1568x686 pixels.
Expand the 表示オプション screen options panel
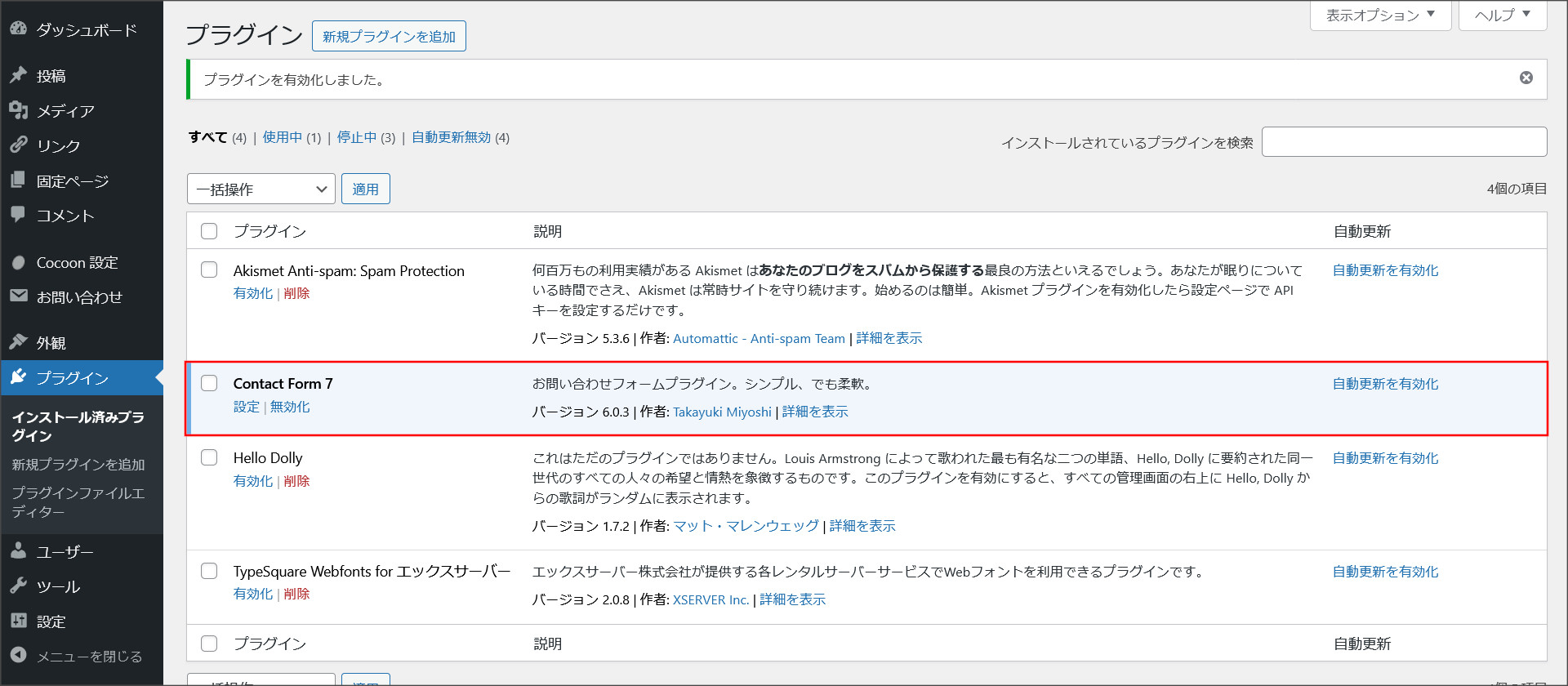(x=1379, y=15)
